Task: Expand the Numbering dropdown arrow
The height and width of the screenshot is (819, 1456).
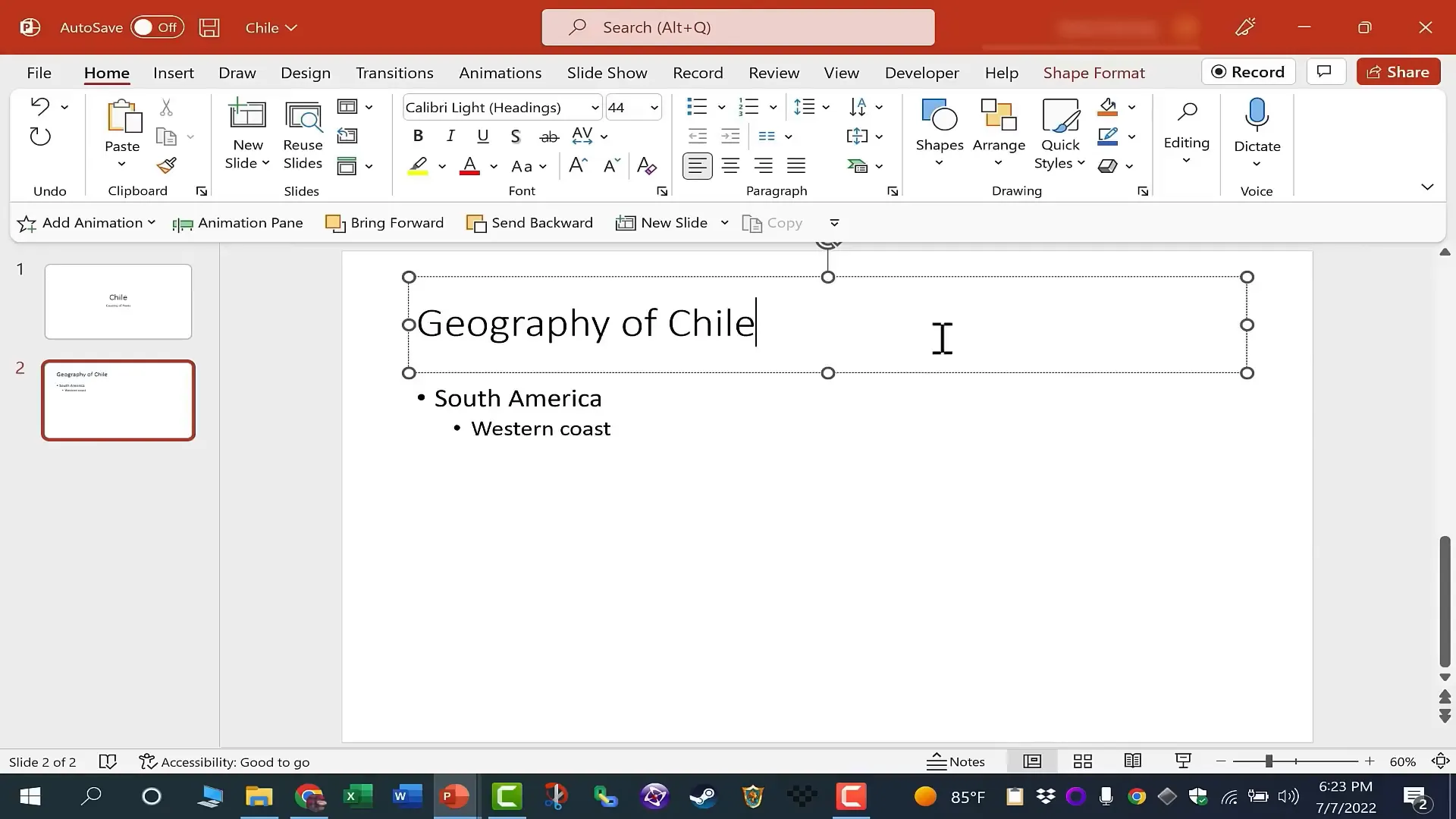Action: [x=773, y=108]
